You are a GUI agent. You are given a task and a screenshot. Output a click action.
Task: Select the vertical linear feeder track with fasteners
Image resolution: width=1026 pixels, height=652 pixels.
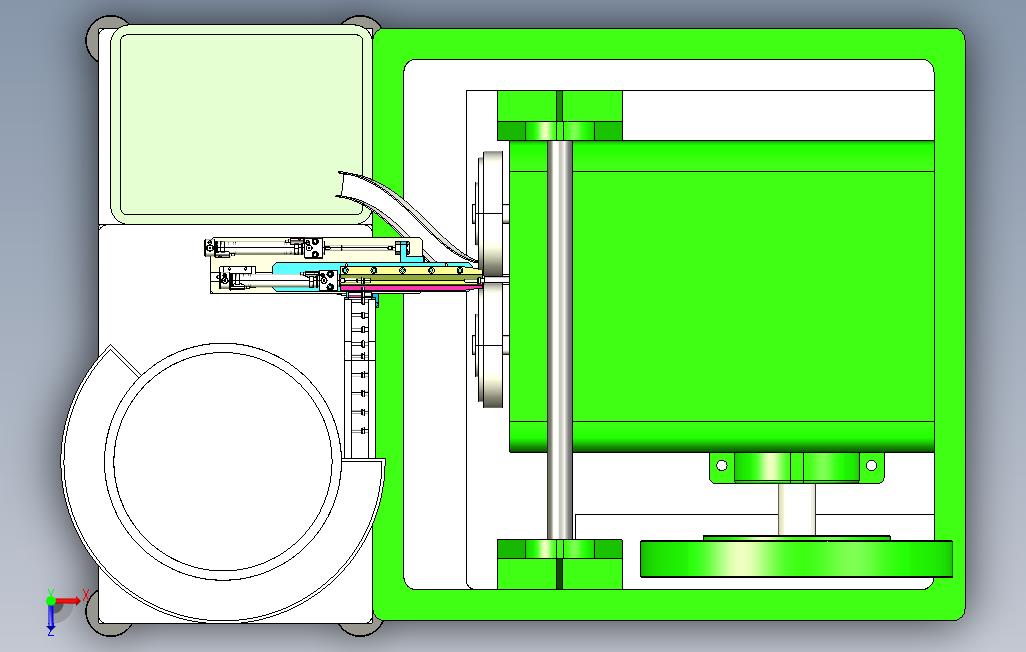tap(359, 376)
